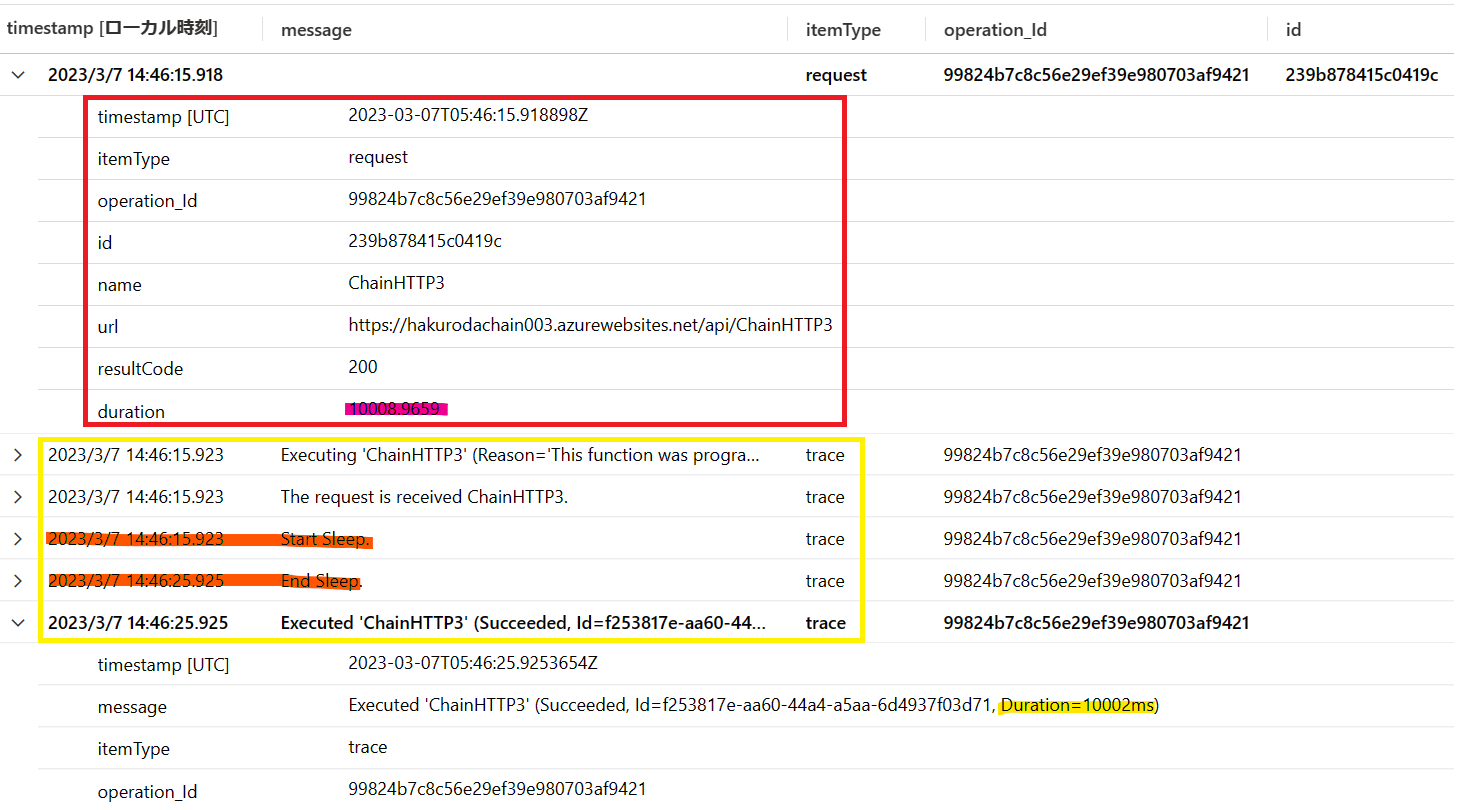This screenshot has width=1457, height=810.
Task: Click the highlighted Duration=10002ms text
Action: coord(1078,706)
